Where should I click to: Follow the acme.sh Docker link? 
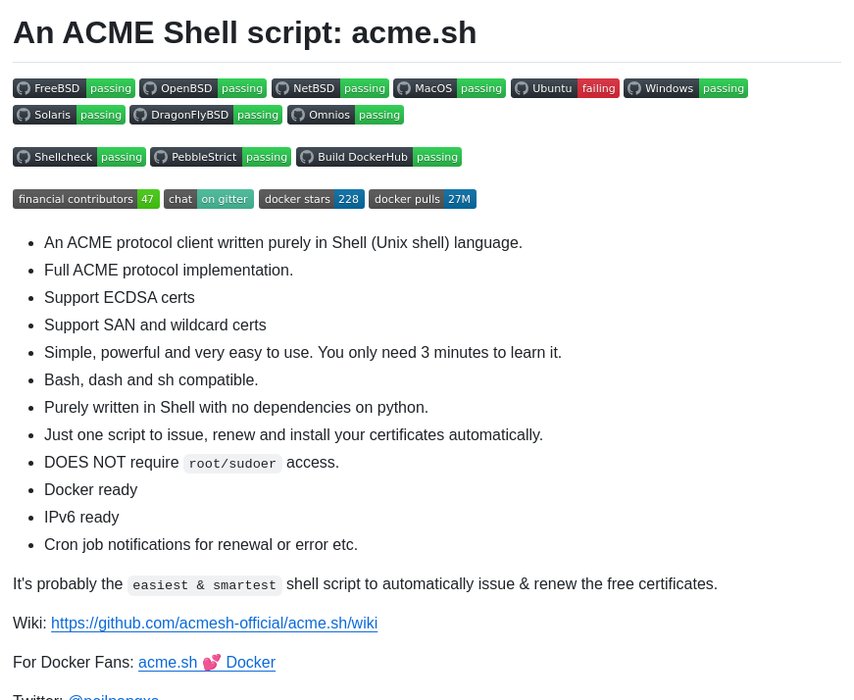pos(206,662)
